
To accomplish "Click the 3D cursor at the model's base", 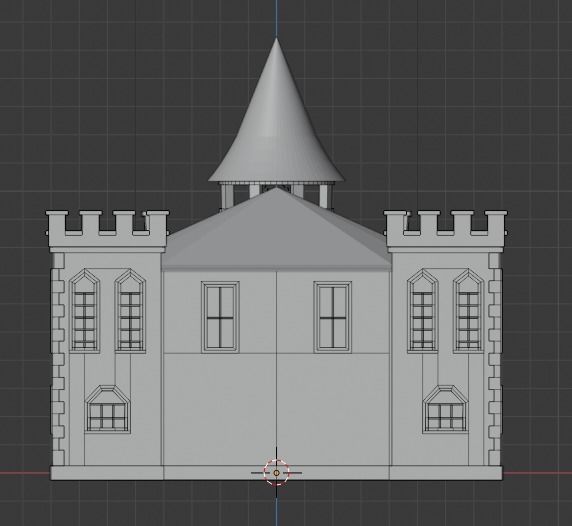I will pos(276,473).
